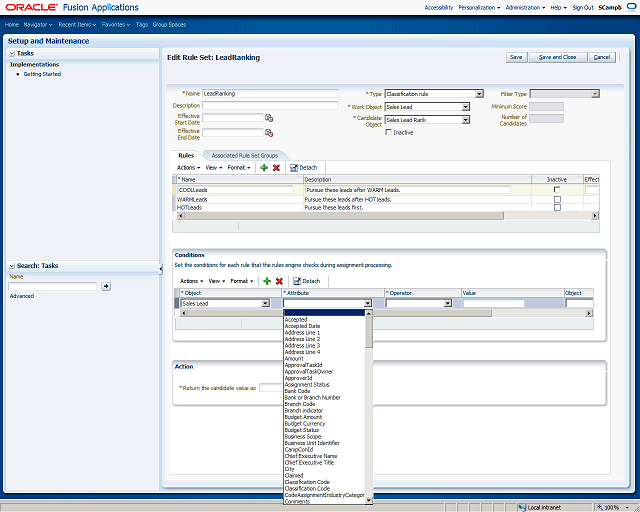Click the Save and Close button
Viewport: 640px width, 512px height.
click(558, 57)
